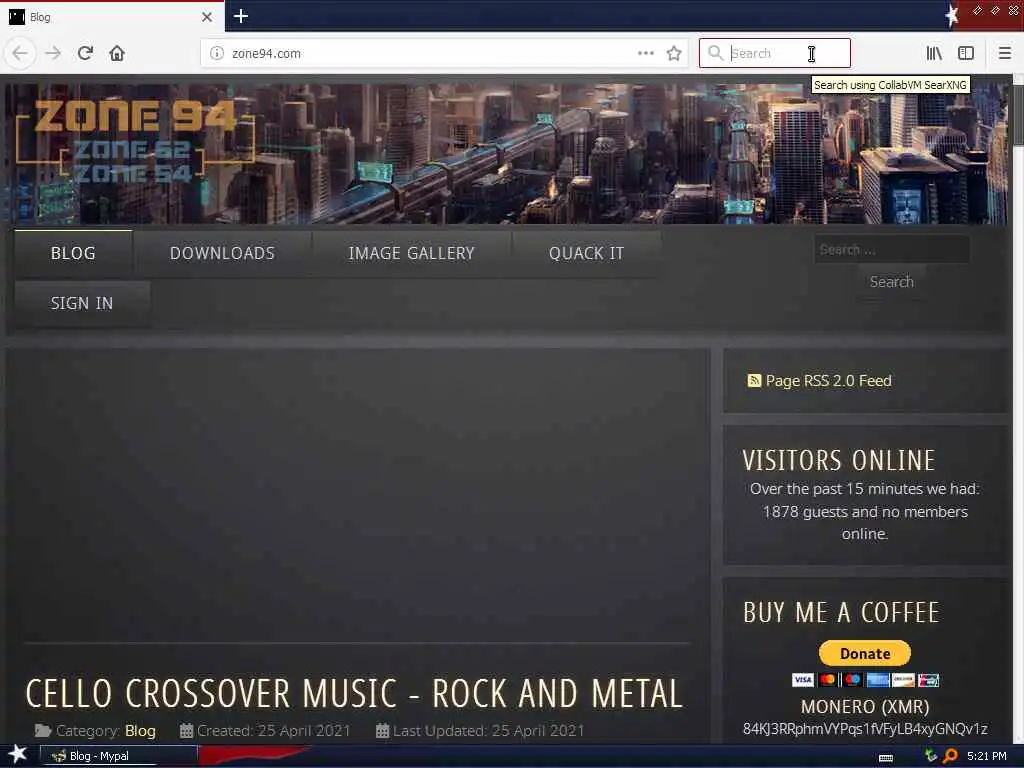Click the magnifier icon in browser search box

pyautogui.click(x=715, y=53)
